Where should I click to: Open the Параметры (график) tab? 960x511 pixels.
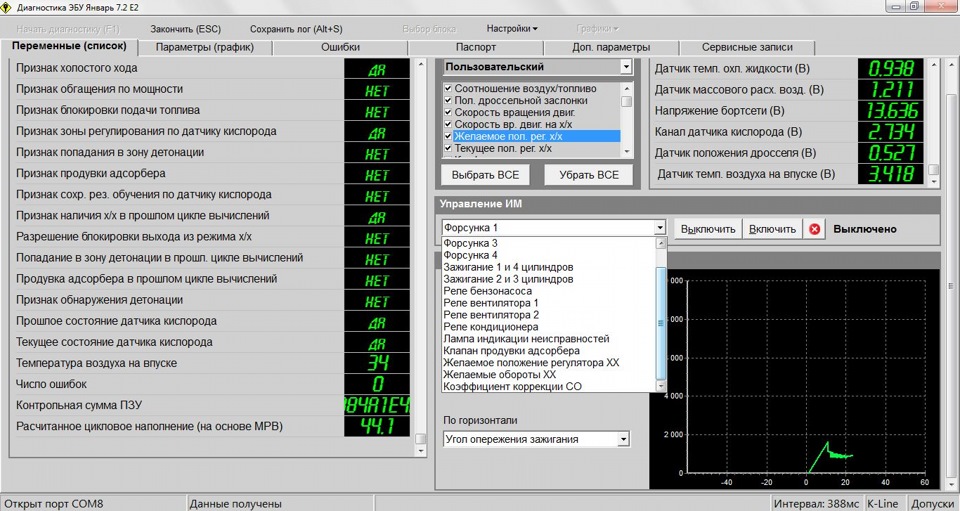click(204, 47)
